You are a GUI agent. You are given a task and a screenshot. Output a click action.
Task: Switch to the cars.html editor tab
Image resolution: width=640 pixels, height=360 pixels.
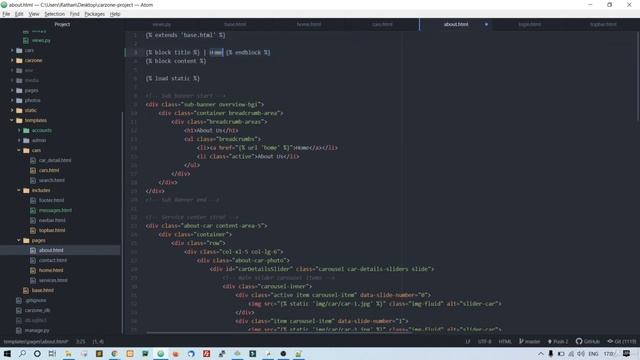[x=382, y=24]
